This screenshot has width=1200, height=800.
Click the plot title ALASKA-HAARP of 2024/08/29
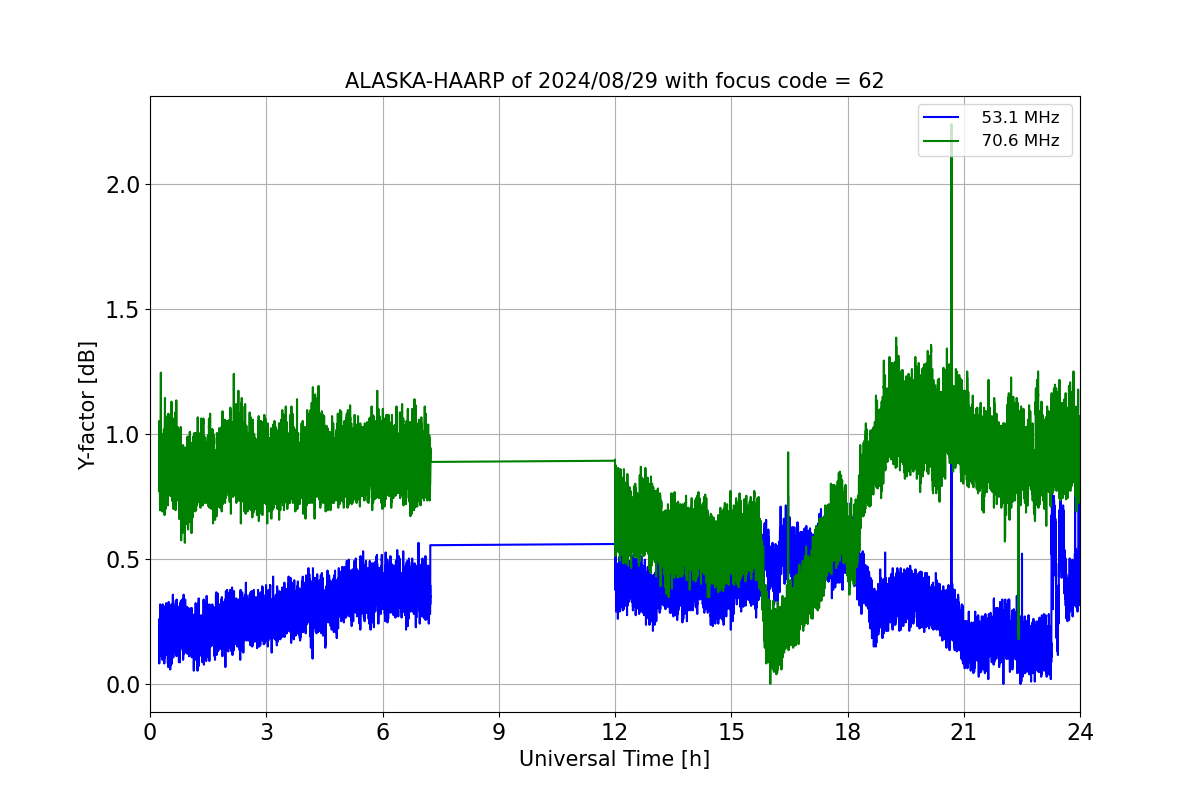pyautogui.click(x=614, y=81)
